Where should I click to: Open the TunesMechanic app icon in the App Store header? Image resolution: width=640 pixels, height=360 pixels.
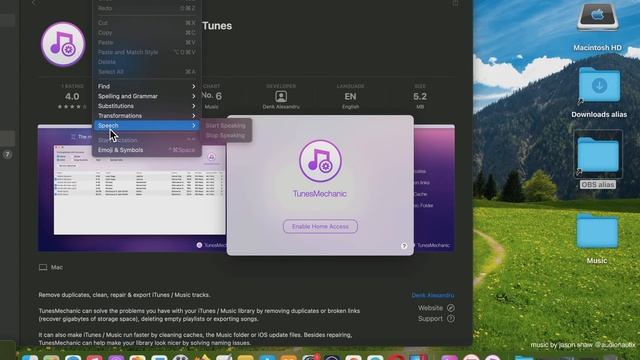click(63, 44)
